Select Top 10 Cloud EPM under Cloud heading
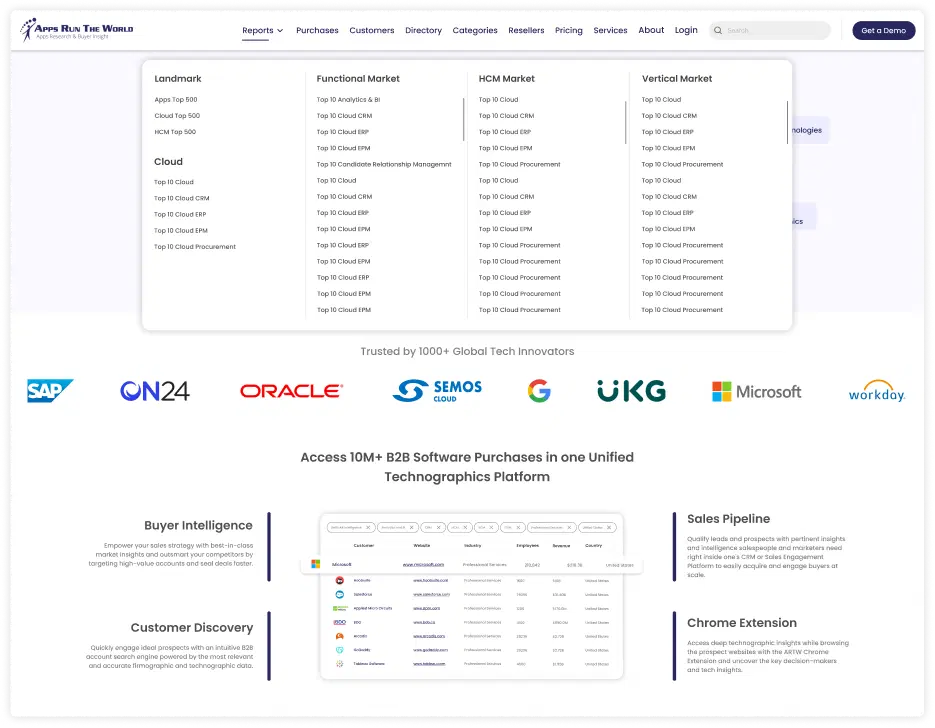Image resolution: width=935 pixels, height=728 pixels. tap(181, 230)
